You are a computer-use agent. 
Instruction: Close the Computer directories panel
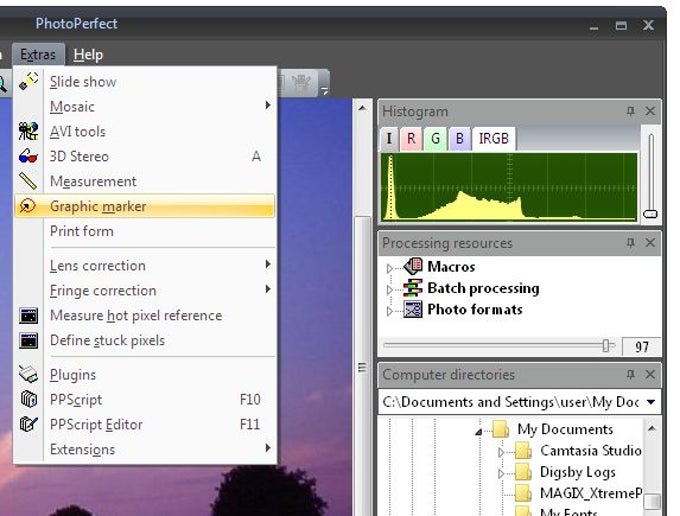pyautogui.click(x=650, y=374)
